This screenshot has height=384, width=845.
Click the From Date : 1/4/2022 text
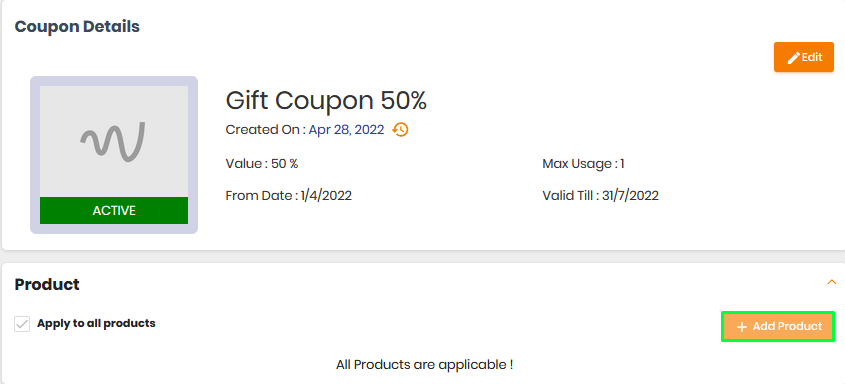point(288,196)
